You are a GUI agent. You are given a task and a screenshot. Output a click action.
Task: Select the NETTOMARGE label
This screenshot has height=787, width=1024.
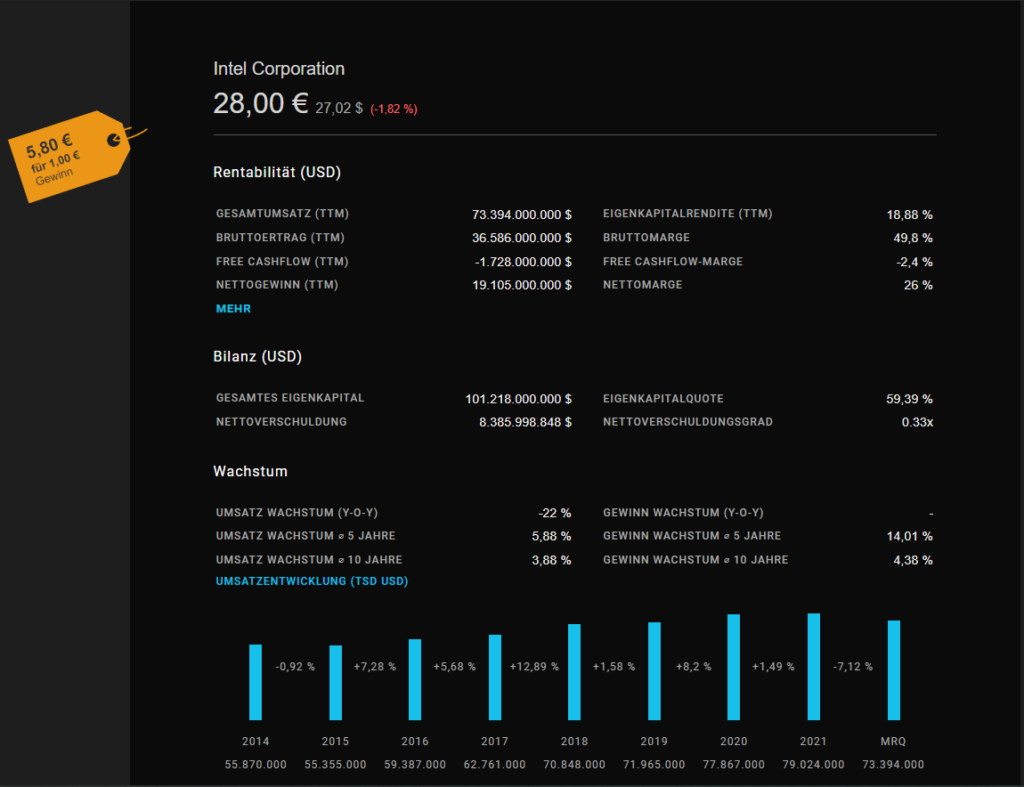point(643,285)
